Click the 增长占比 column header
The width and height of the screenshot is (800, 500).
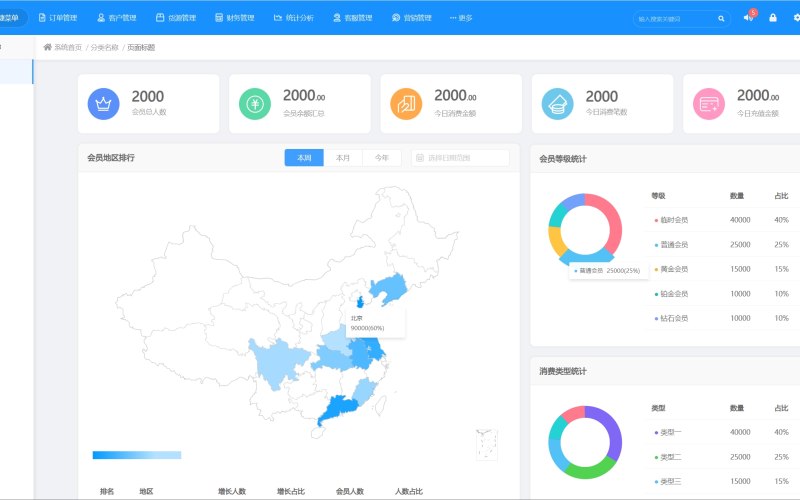coord(291,491)
